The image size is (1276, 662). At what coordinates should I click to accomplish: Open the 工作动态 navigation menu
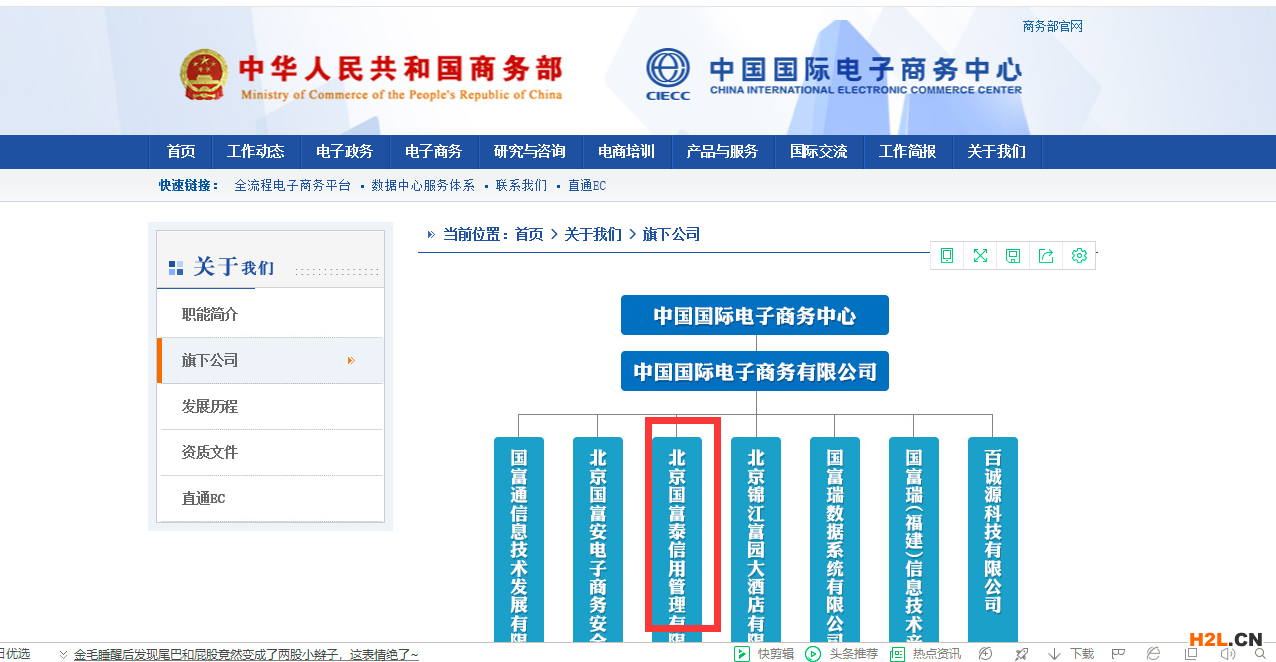[x=255, y=152]
